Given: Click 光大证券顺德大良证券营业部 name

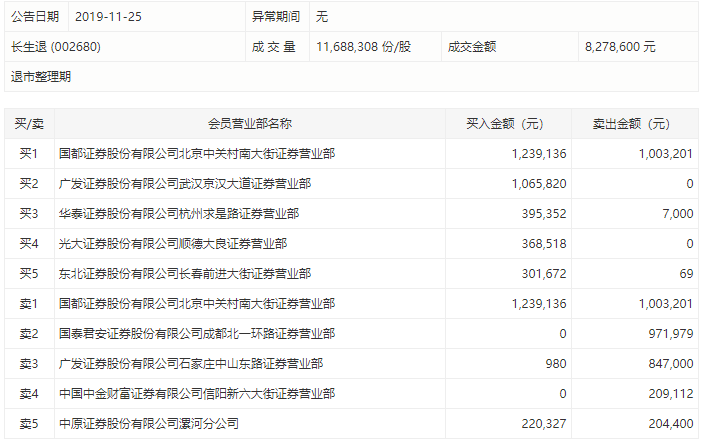Looking at the screenshot, I should pos(173,244).
